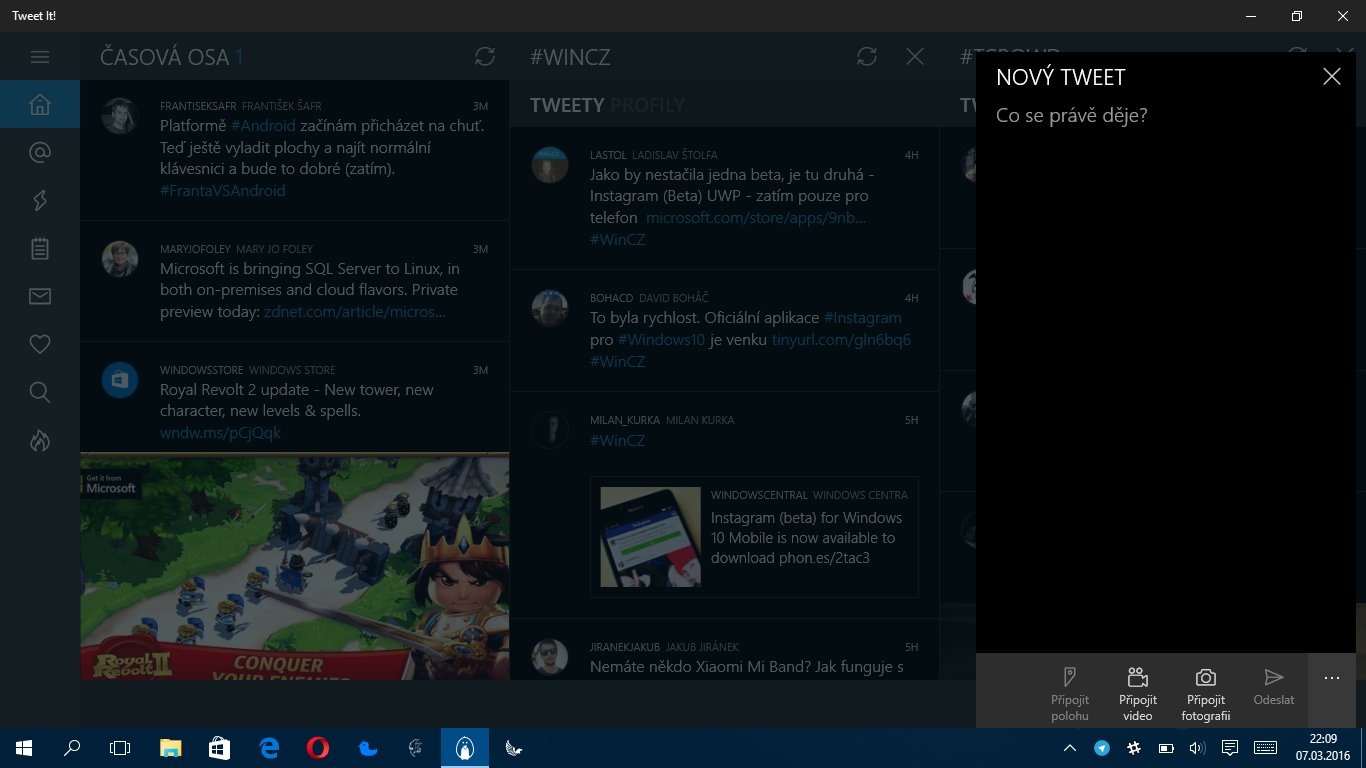Open David Boháč's profile avatar
The image size is (1366, 768).
coord(550,308)
